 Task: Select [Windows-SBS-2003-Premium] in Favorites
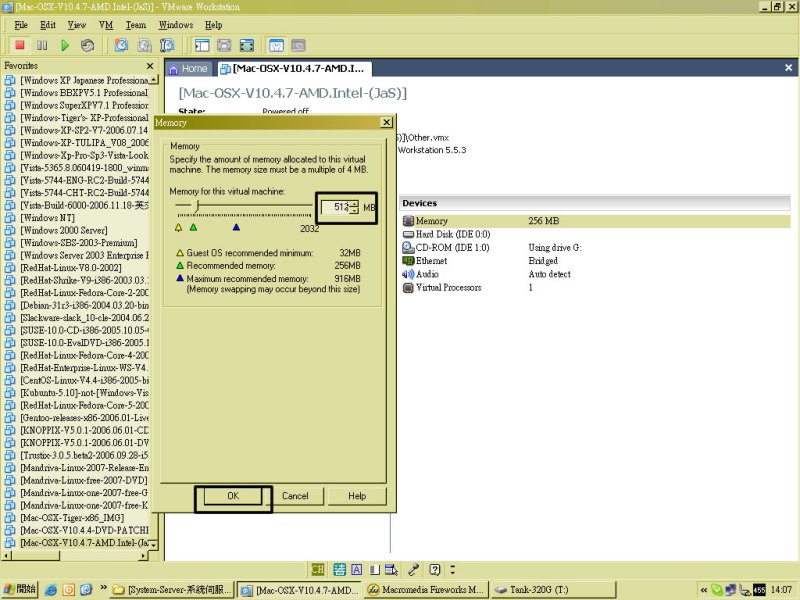click(x=79, y=243)
